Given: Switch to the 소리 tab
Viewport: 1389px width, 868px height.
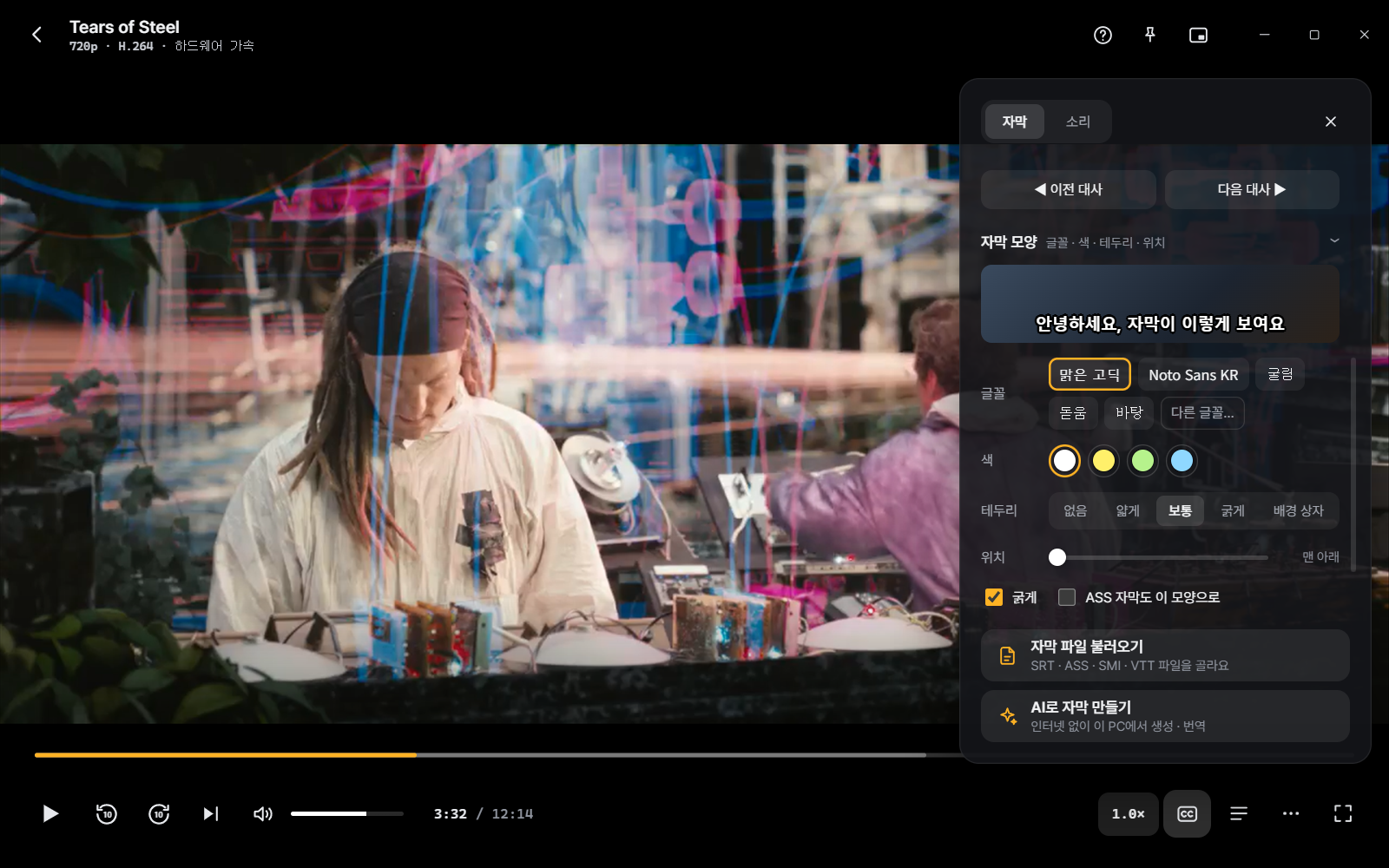Looking at the screenshot, I should click(1077, 122).
